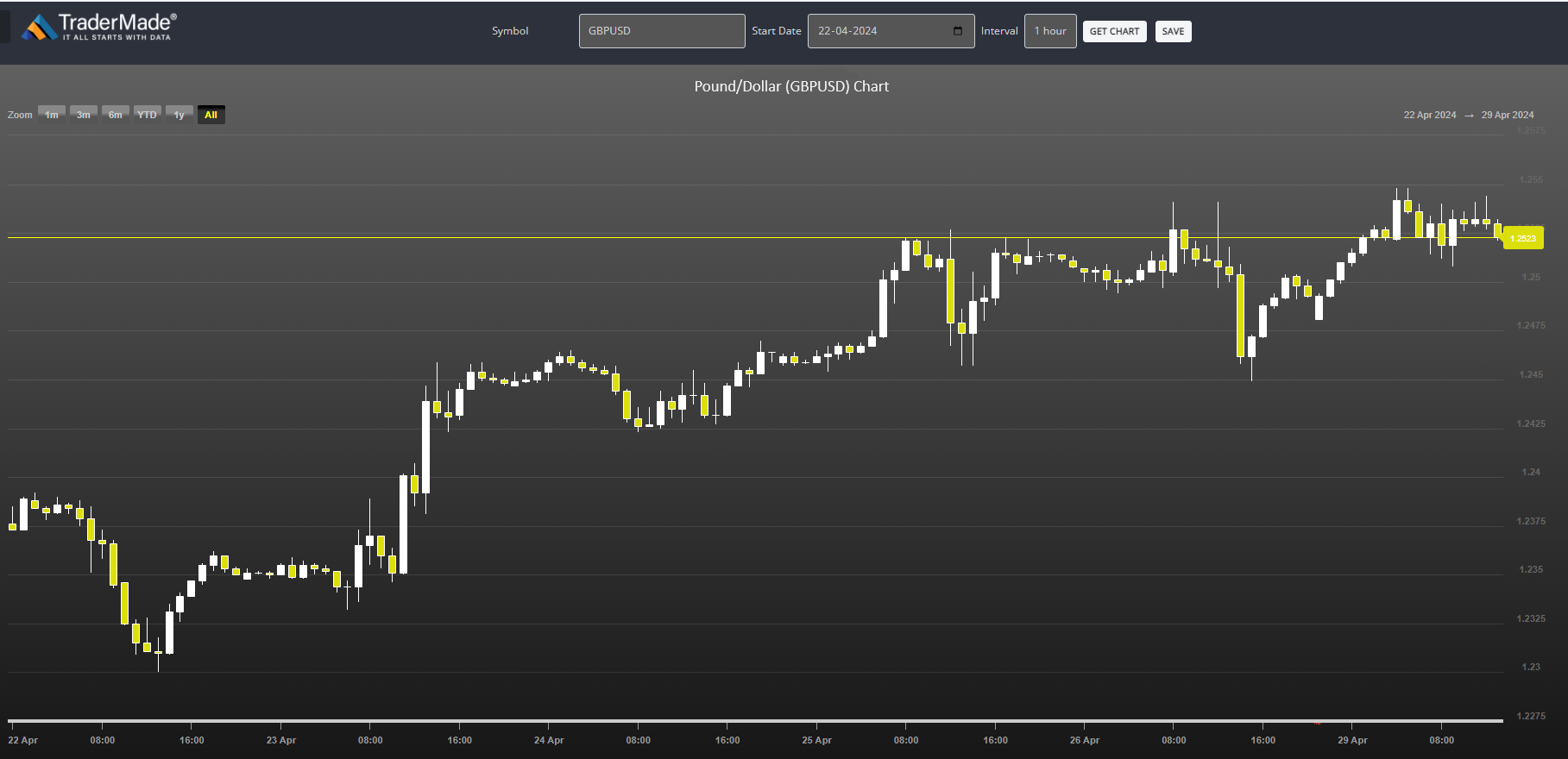This screenshot has height=759, width=1568.
Task: Open the calendar picker in Start Date
Action: (958, 31)
